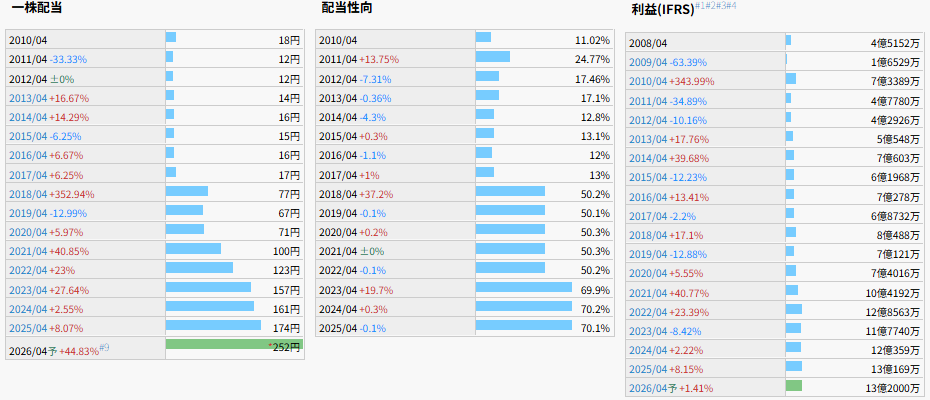Screen dimensions: 930x400
Task: Open the 2021/04 link in 一株配当 table
Action: pyautogui.click(x=28, y=251)
